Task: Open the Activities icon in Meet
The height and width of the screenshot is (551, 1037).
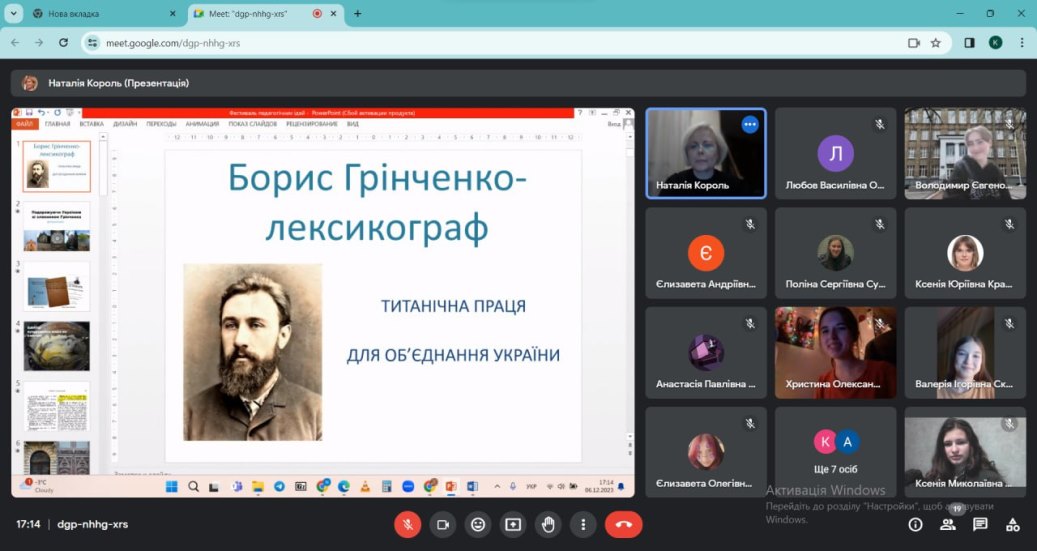Action: 1013,525
